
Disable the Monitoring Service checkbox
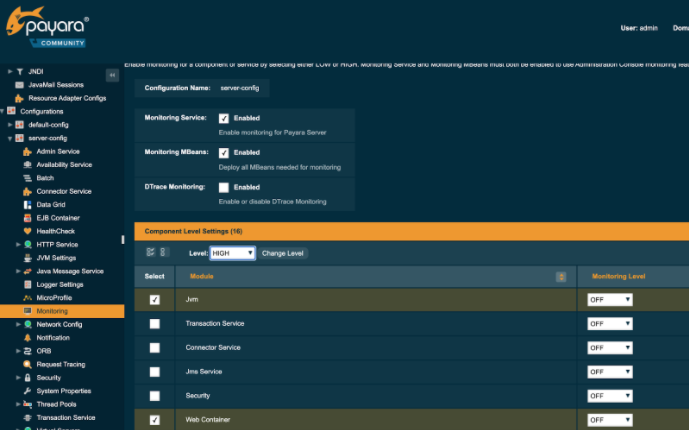point(224,118)
